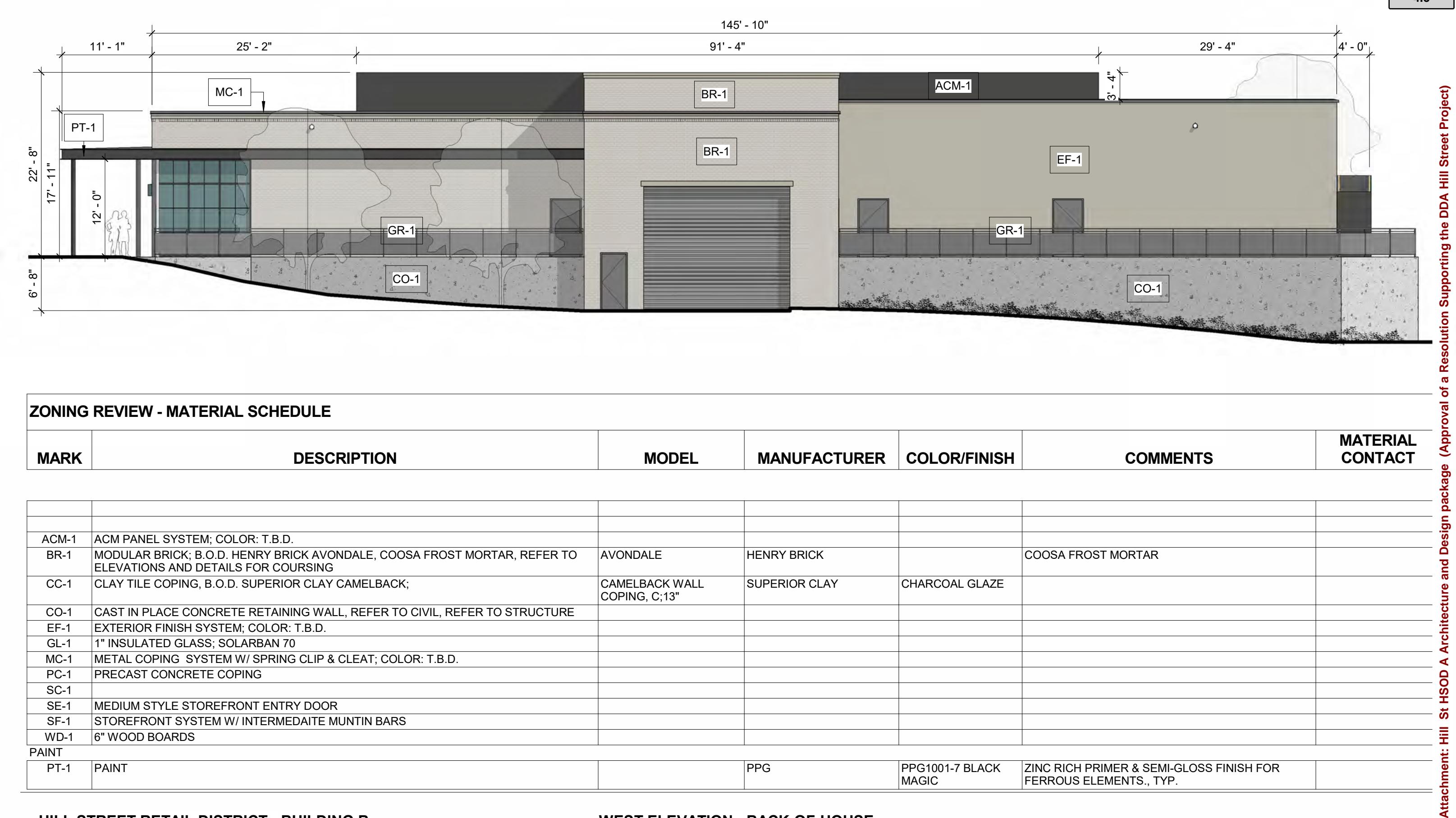Click the 145' - 10" overall dimension
This screenshot has width=1456, height=818.
[744, 25]
